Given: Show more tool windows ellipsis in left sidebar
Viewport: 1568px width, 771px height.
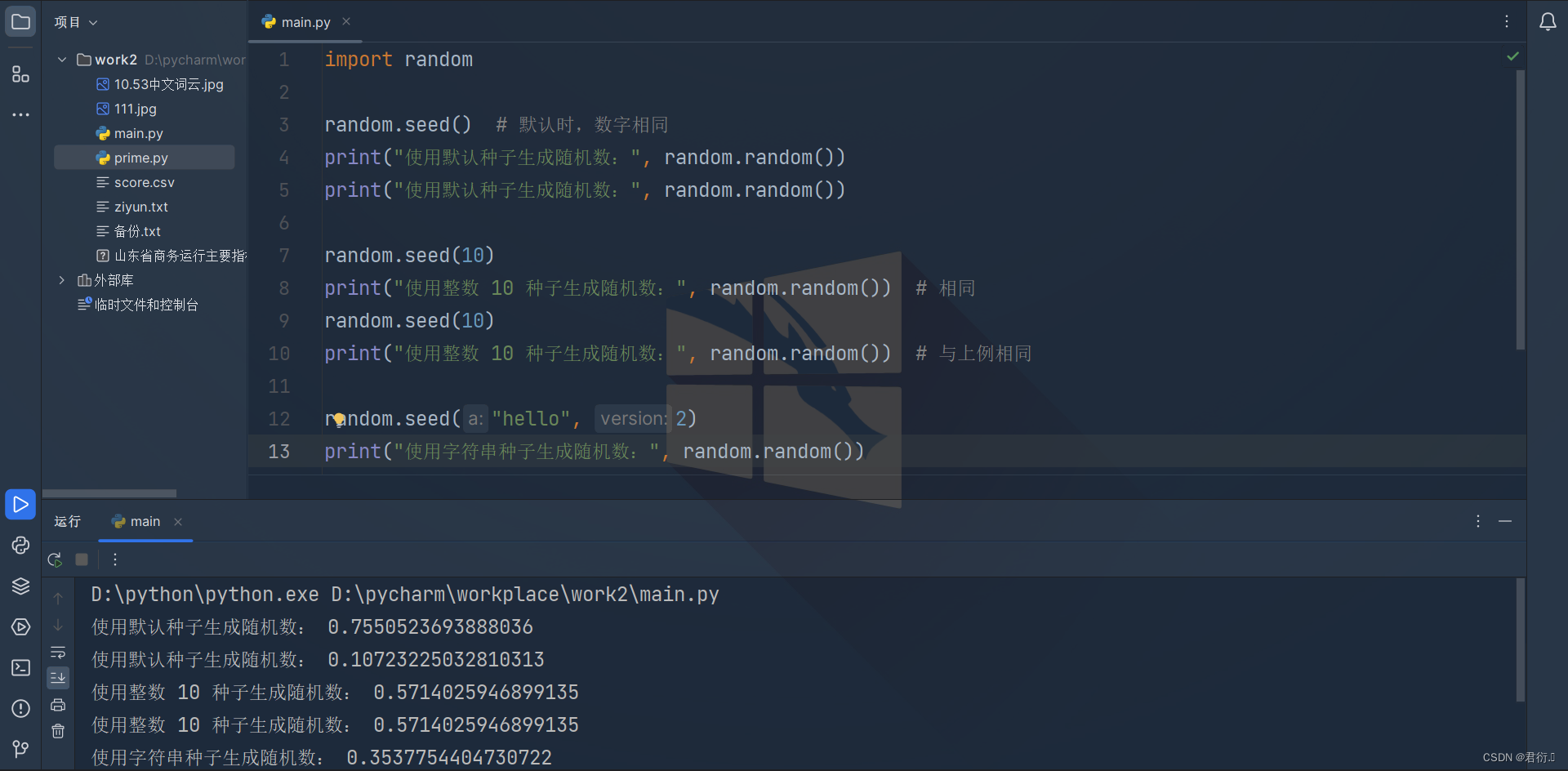Looking at the screenshot, I should coord(20,115).
